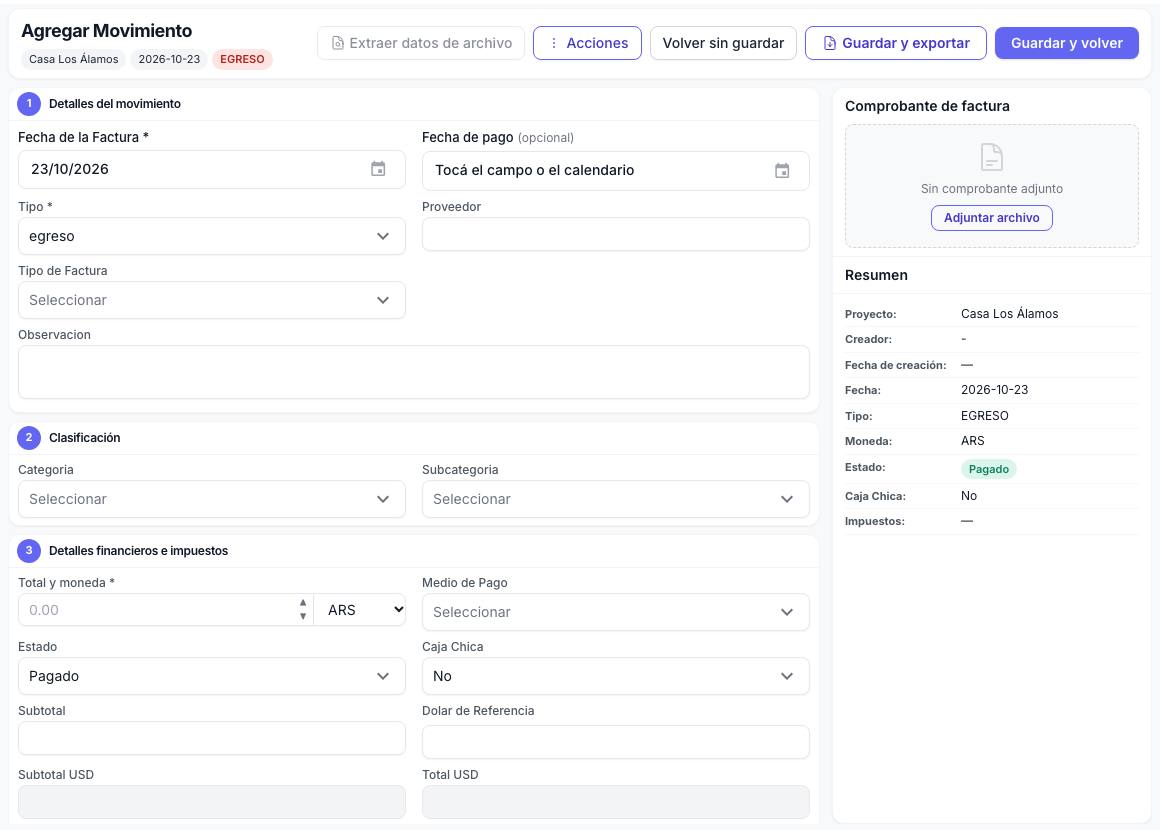Image resolution: width=1160 pixels, height=830 pixels.
Task: Click the Detalles financieros e impuestos heading
Action: (x=138, y=550)
